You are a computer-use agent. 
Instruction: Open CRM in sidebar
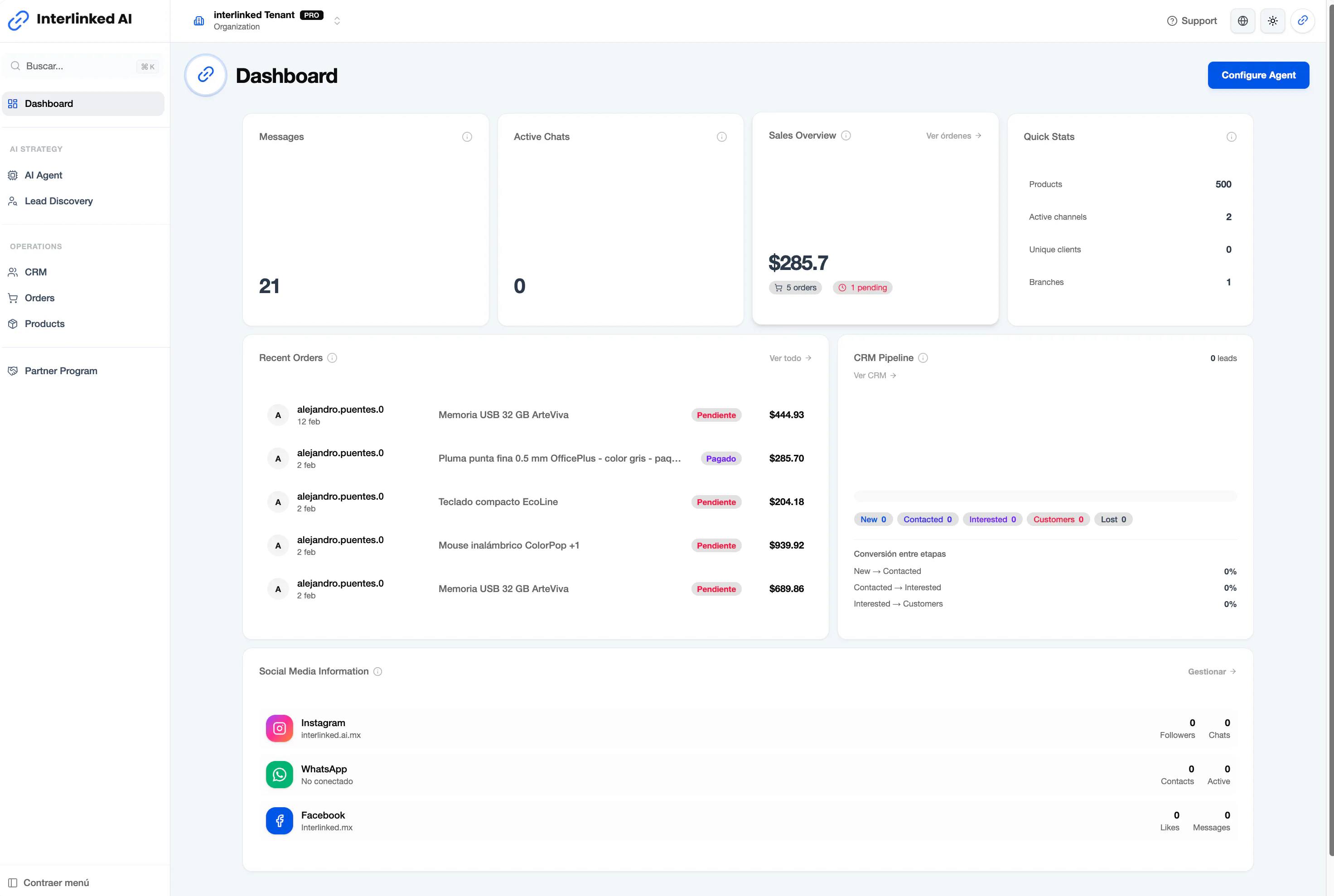(83, 272)
